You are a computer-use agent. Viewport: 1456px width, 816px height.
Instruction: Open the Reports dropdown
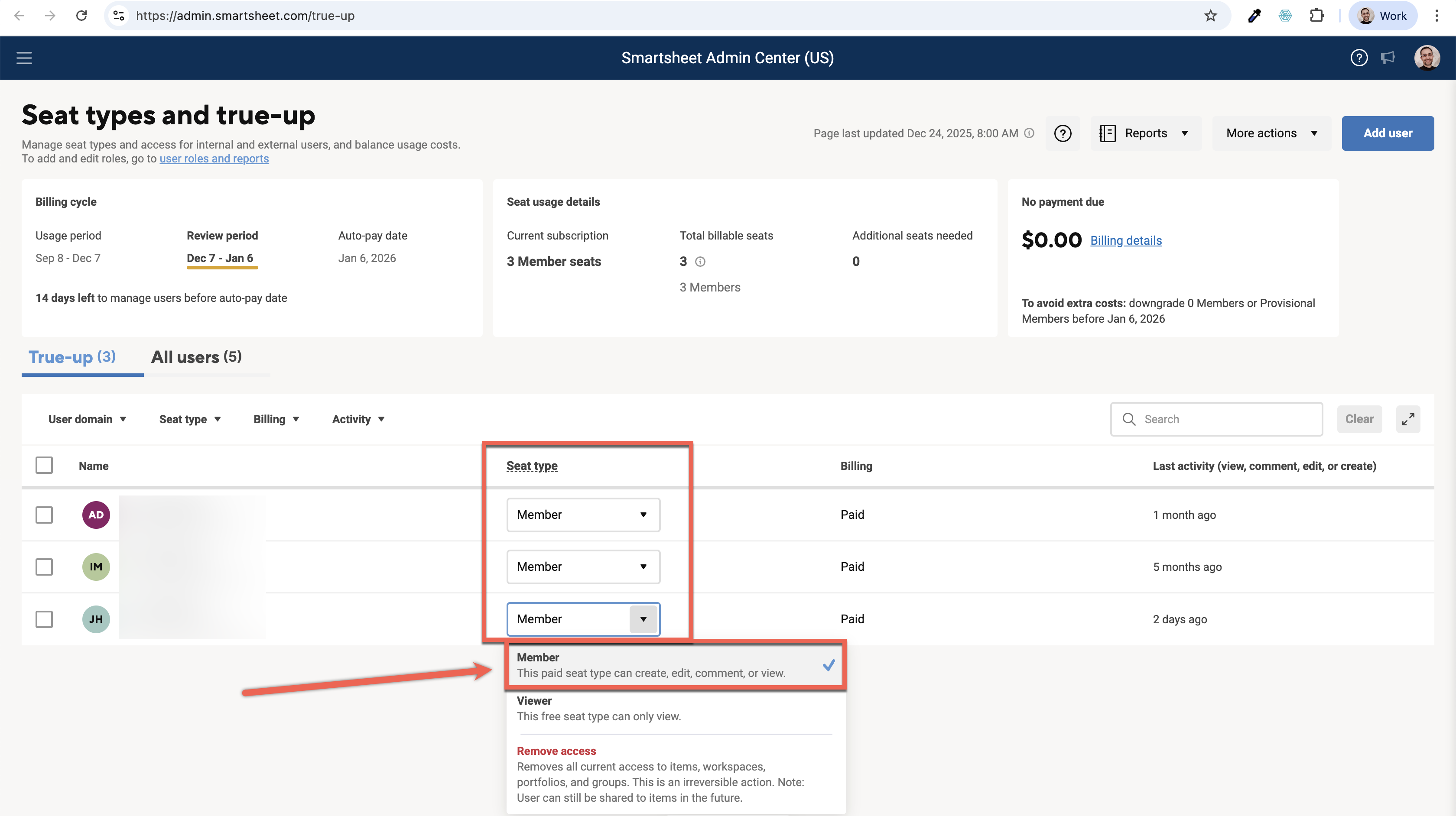point(1145,133)
